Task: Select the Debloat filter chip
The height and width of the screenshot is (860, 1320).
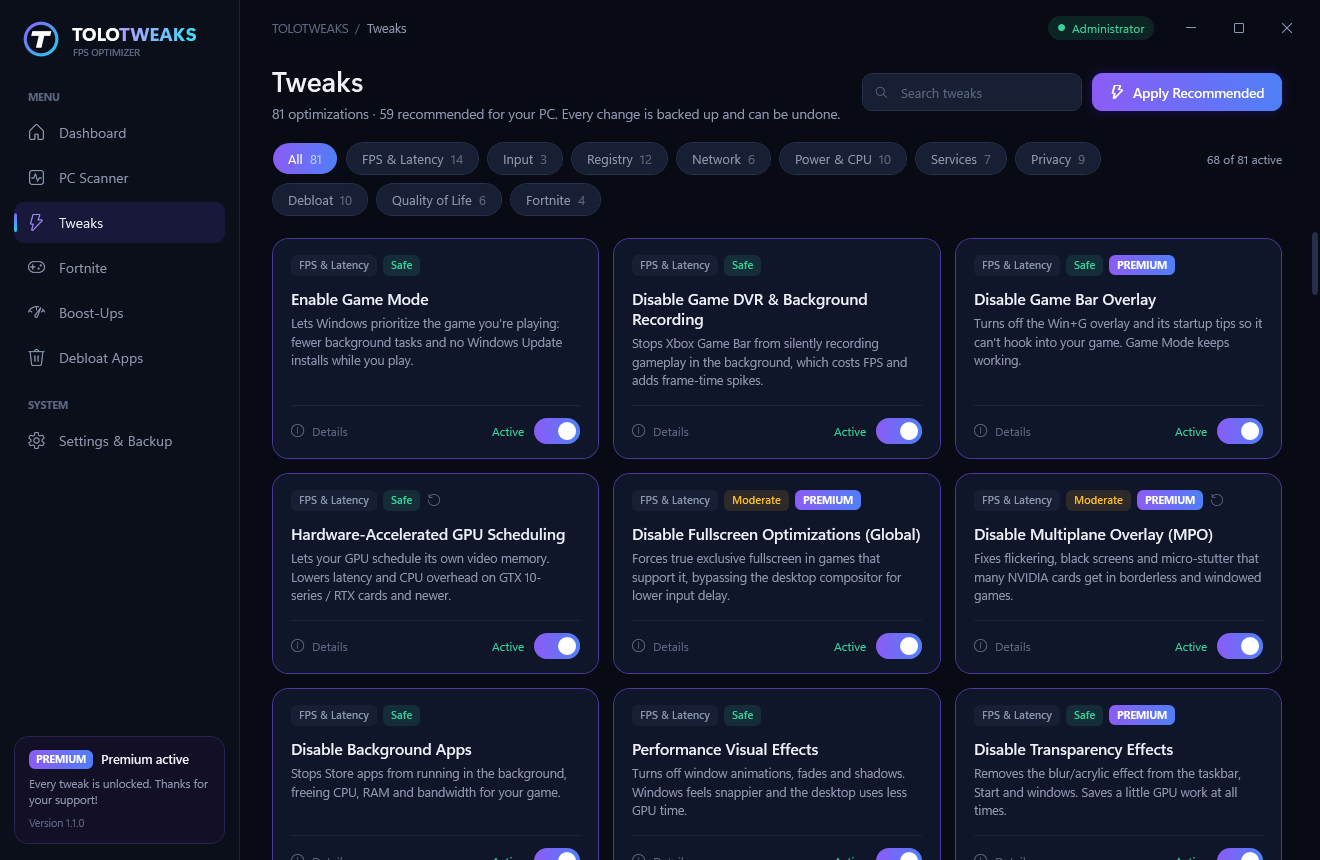Action: click(320, 200)
